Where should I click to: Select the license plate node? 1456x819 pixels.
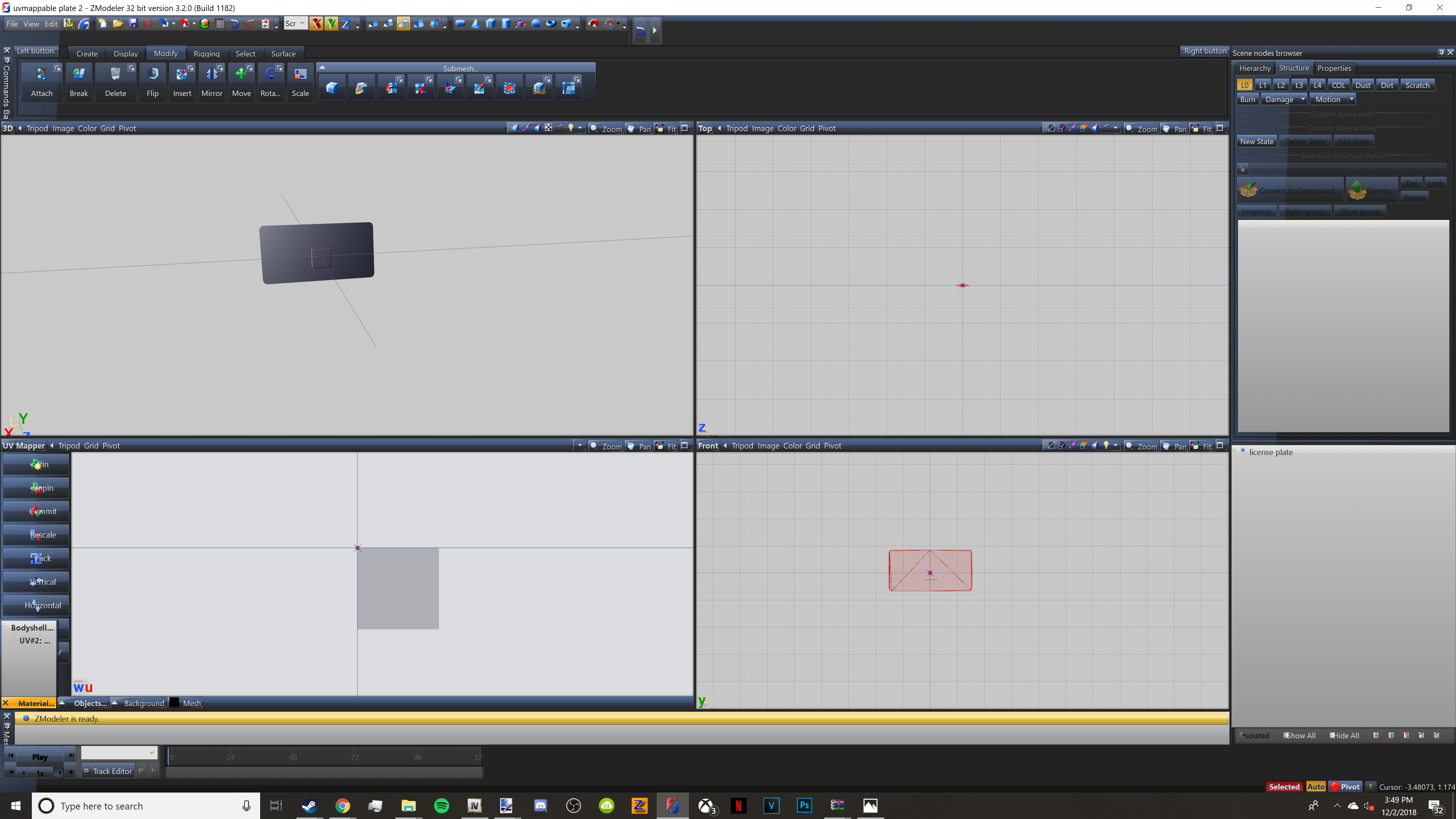pyautogui.click(x=1271, y=452)
